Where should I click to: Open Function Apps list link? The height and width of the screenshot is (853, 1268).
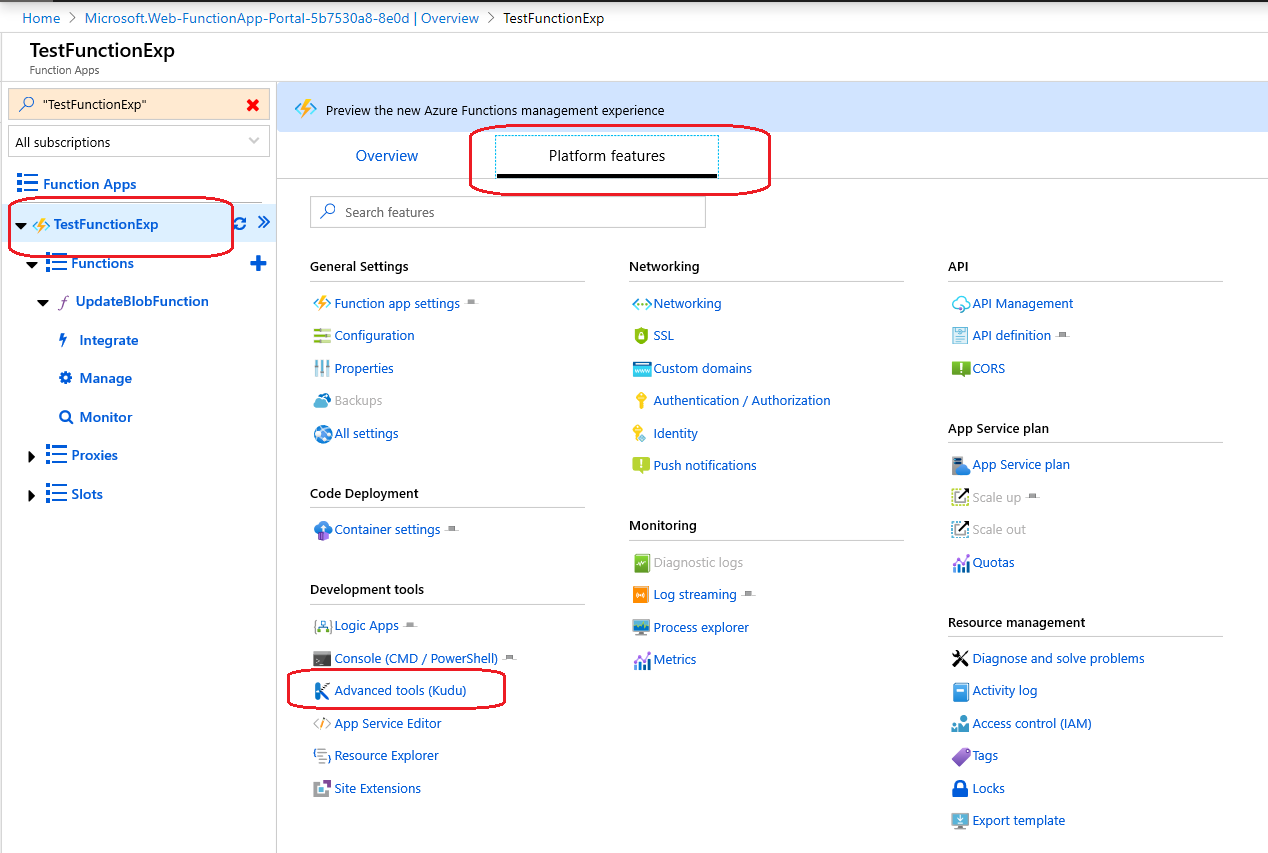click(x=90, y=184)
